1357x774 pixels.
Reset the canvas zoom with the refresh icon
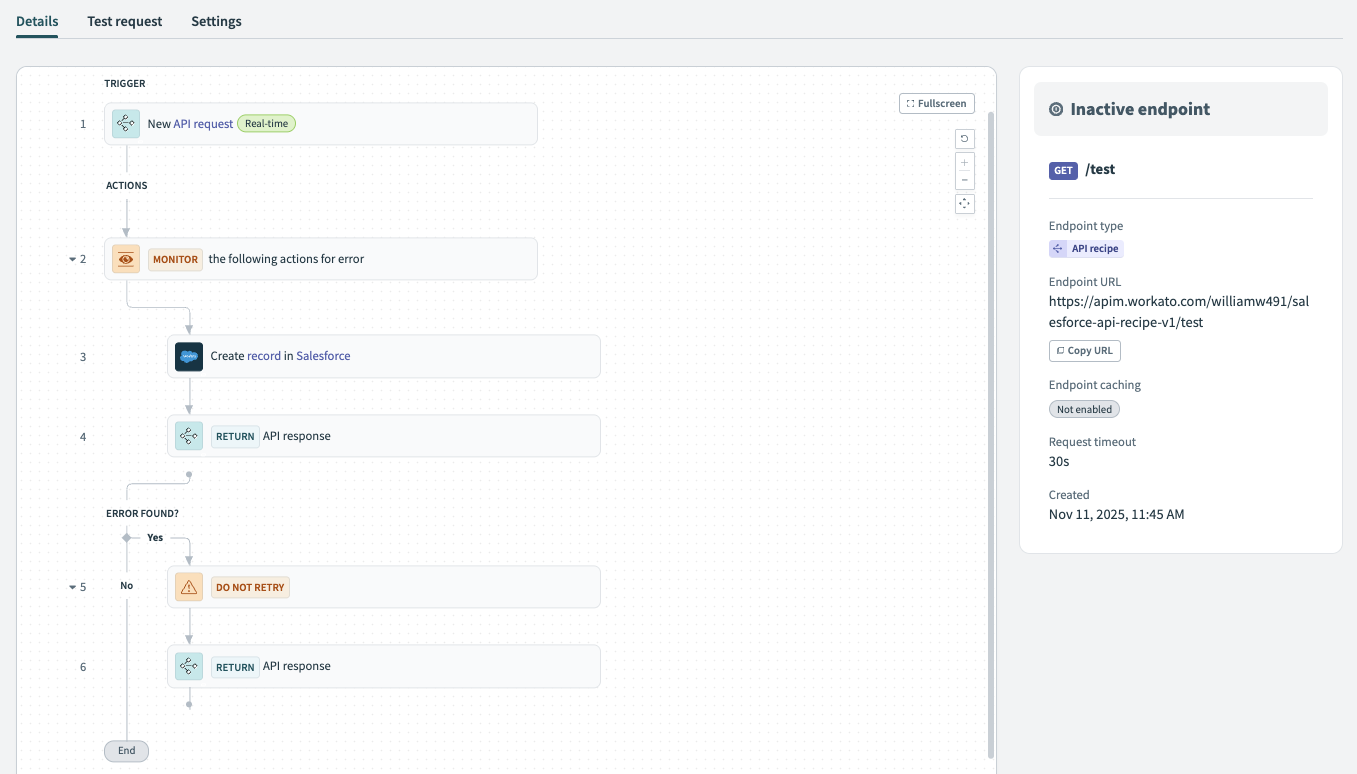coord(965,139)
